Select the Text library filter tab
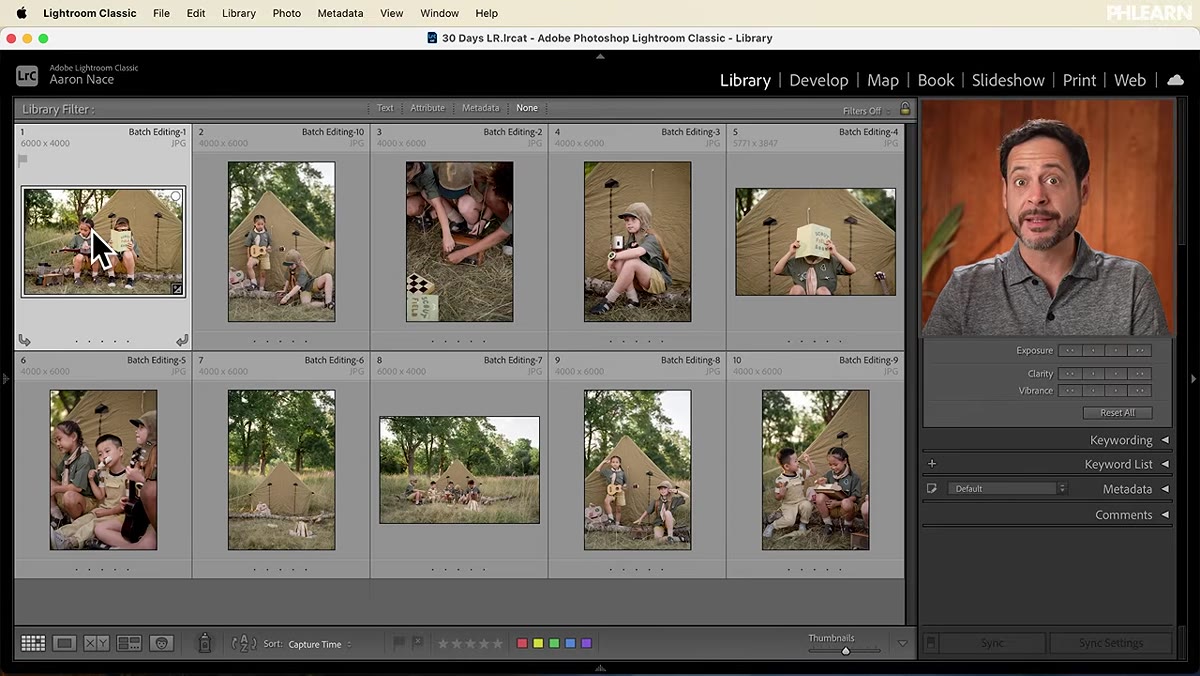This screenshot has width=1200, height=676. coord(385,108)
